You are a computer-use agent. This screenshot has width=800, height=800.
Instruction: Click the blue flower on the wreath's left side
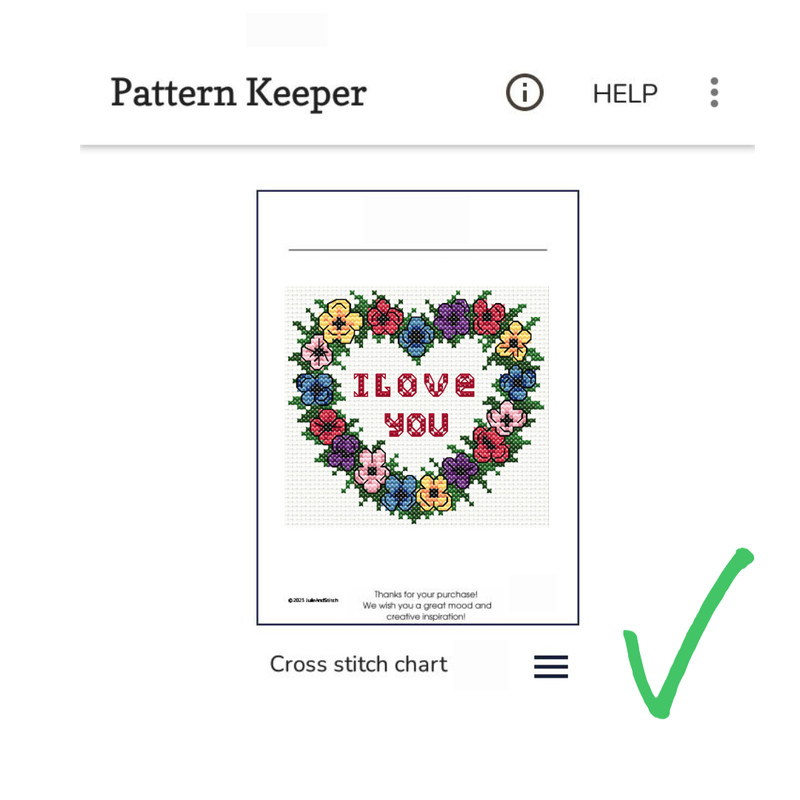pyautogui.click(x=315, y=389)
